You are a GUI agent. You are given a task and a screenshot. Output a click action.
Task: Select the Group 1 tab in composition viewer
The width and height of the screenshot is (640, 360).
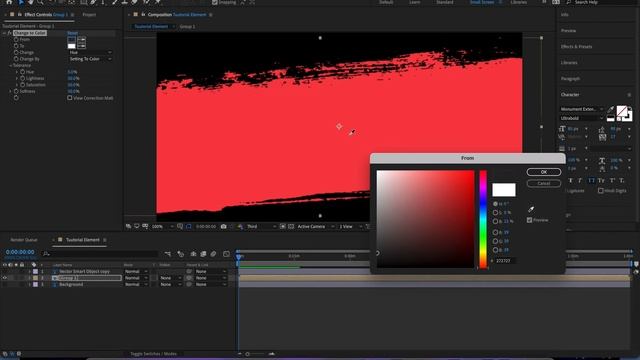coord(187,27)
